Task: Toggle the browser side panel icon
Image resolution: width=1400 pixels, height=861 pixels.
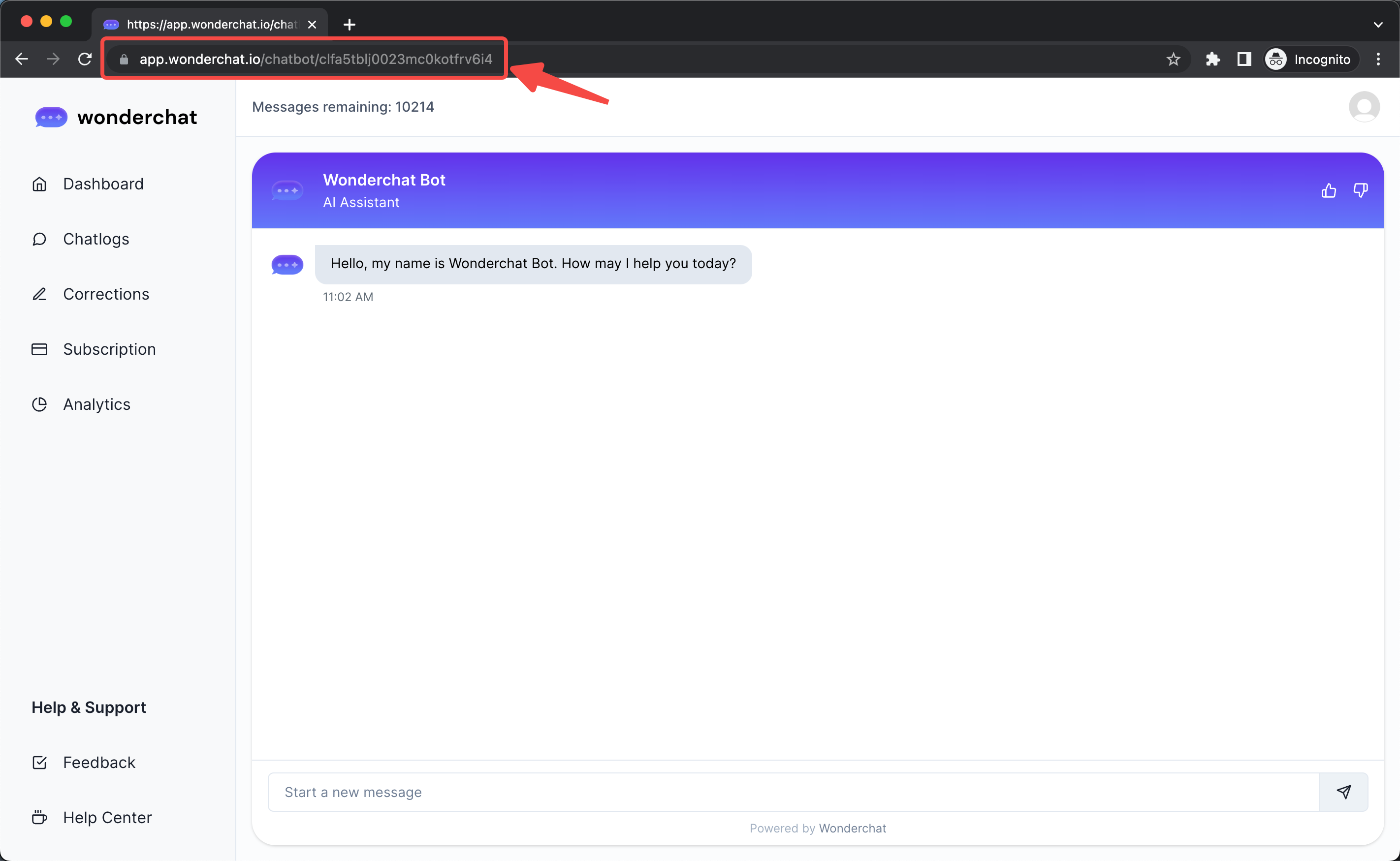Action: [1244, 59]
